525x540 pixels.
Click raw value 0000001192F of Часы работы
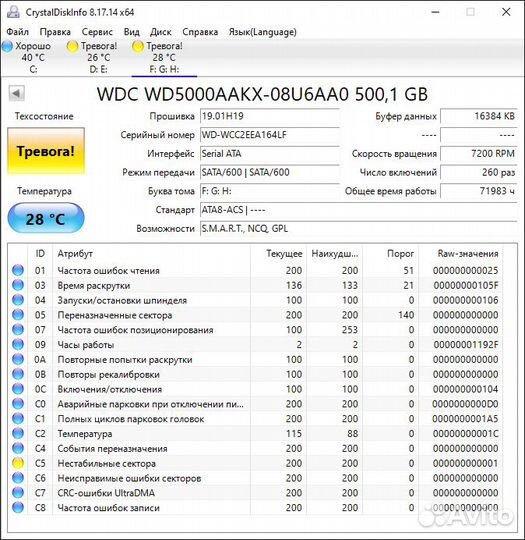point(466,345)
